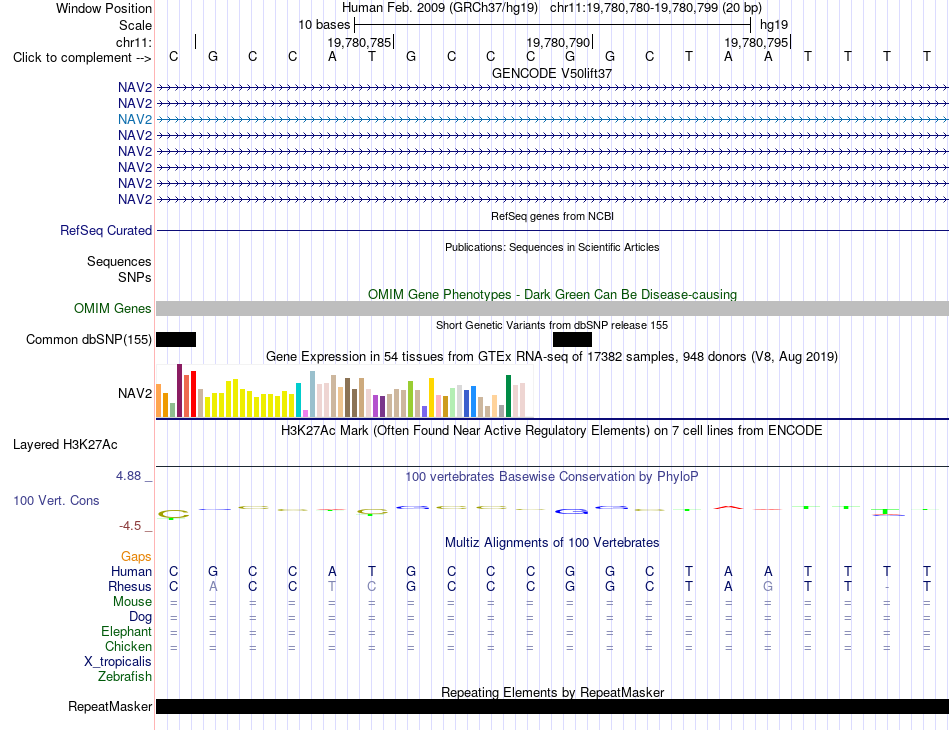Open the Layered H3K27Ac track label
The width and height of the screenshot is (950, 730).
tap(65, 445)
